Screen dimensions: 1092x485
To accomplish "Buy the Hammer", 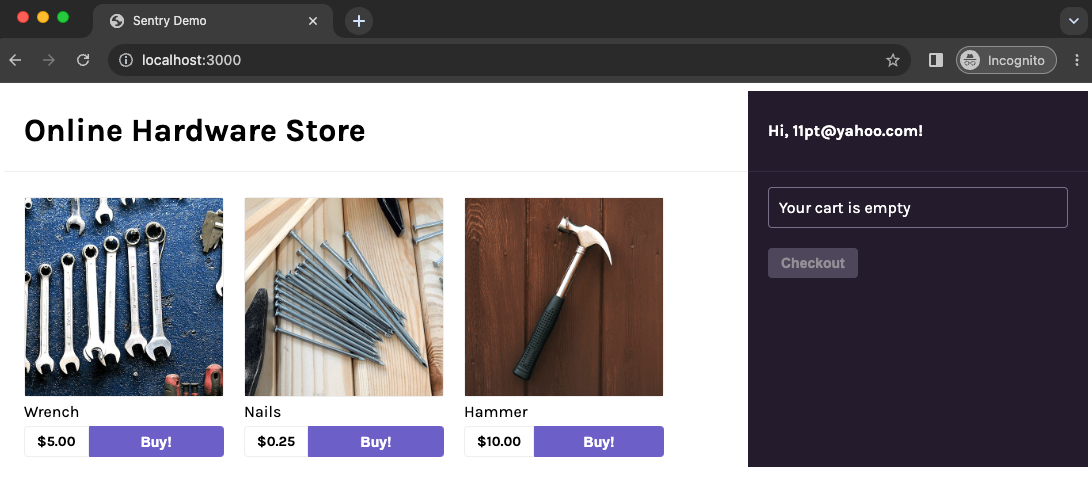I will click(x=598, y=442).
